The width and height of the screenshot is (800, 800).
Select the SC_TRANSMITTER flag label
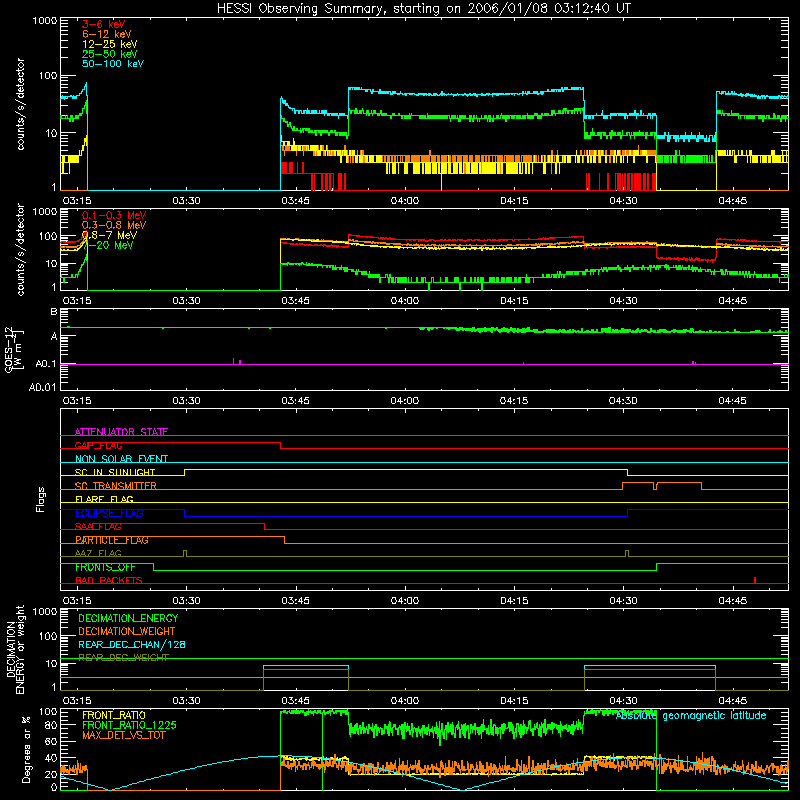(x=116, y=486)
